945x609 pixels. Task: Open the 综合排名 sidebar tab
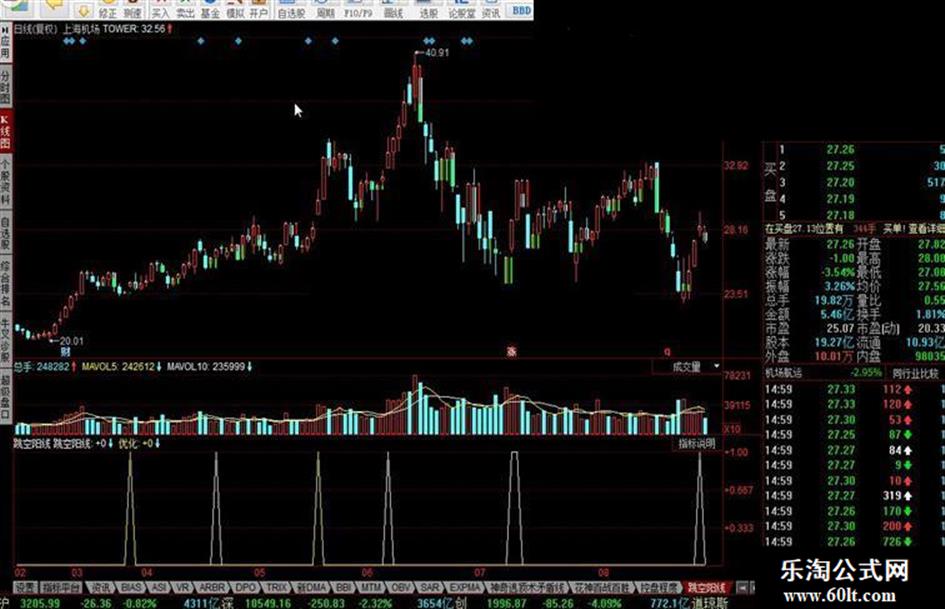5,282
